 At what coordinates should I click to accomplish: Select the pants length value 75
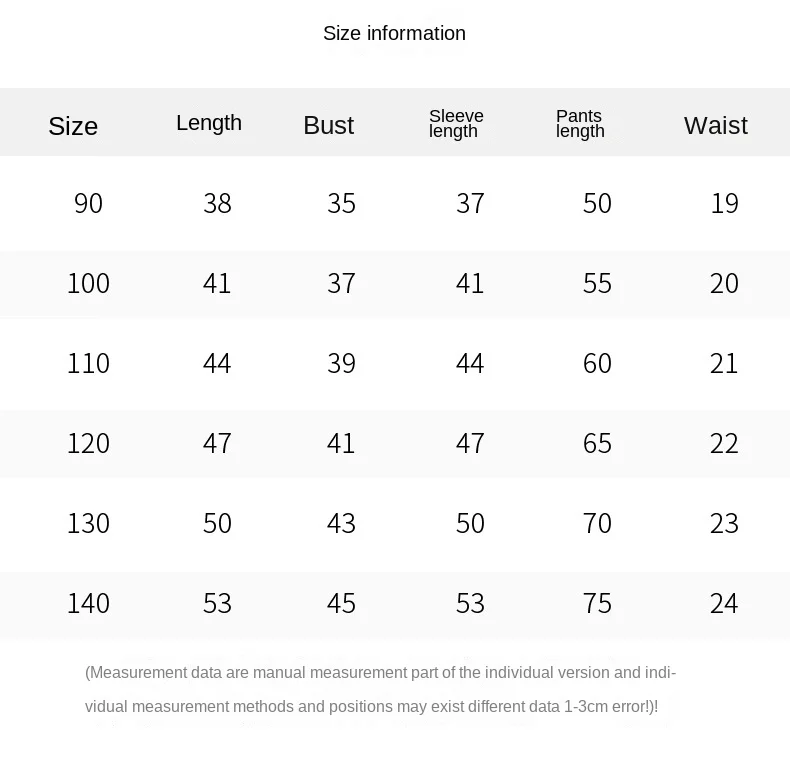coord(597,603)
